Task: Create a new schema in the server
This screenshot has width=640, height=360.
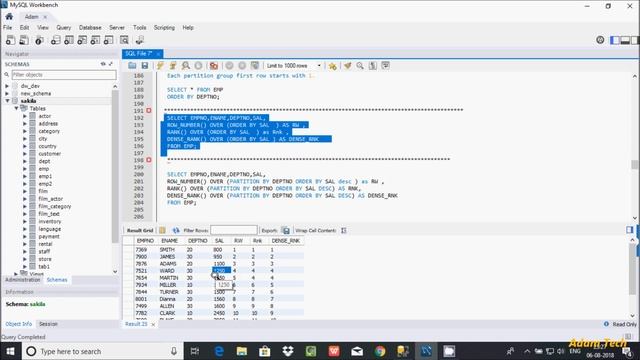Action: 56,40
